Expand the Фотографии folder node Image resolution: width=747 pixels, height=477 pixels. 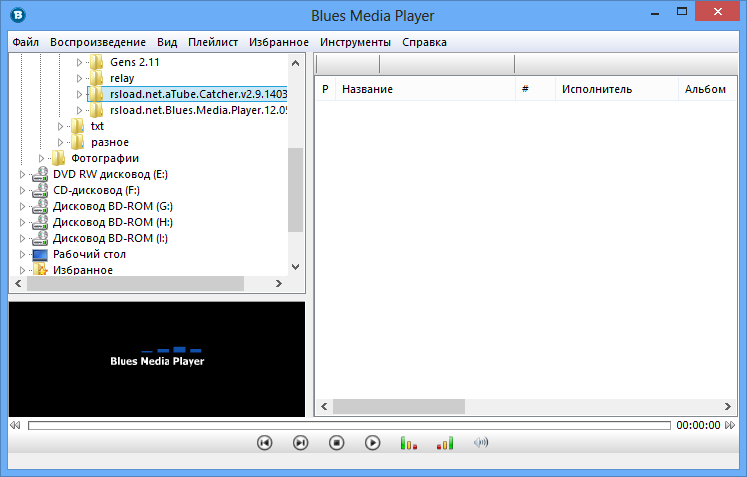click(41, 158)
